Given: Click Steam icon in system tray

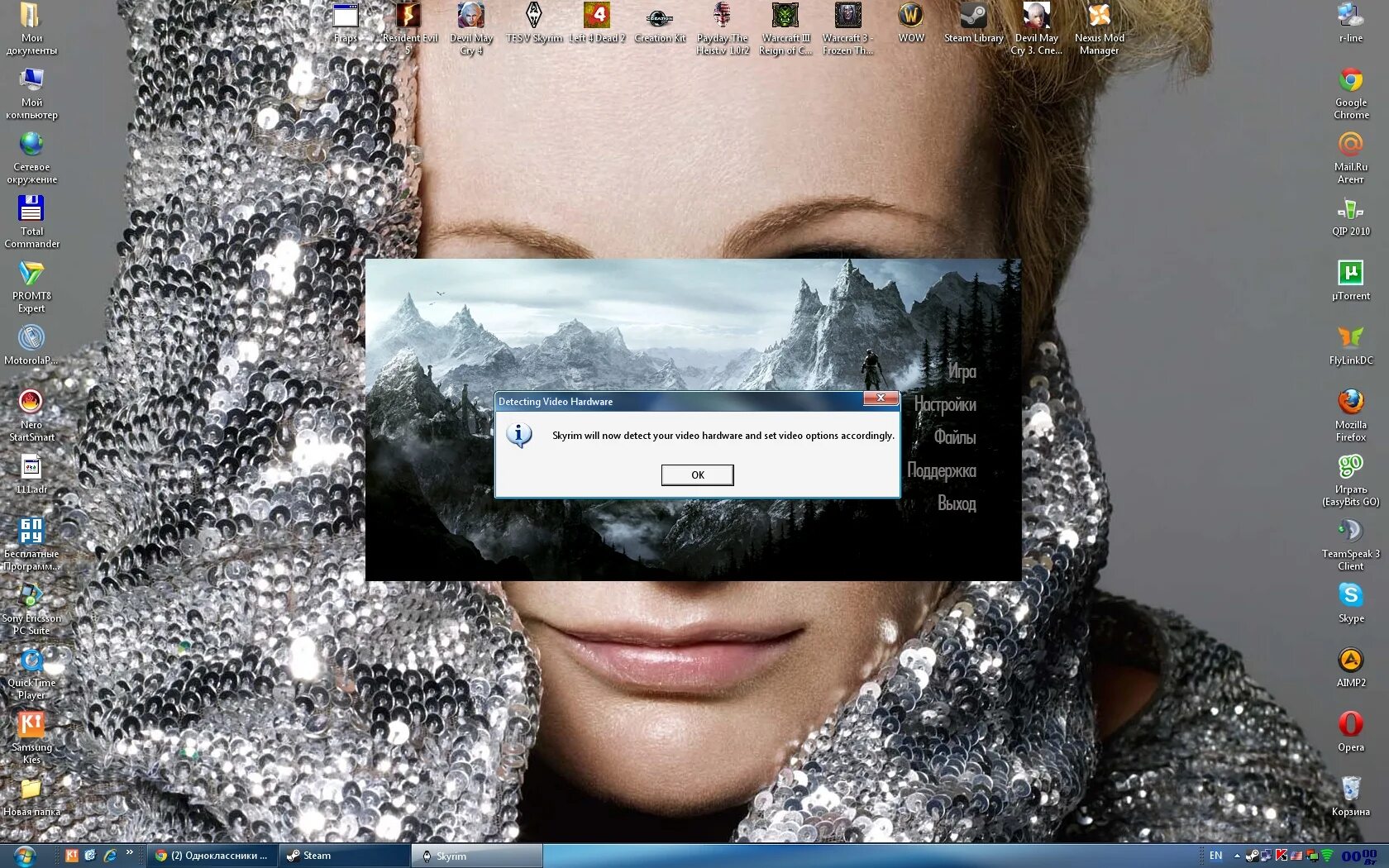Looking at the screenshot, I should (x=1252, y=856).
